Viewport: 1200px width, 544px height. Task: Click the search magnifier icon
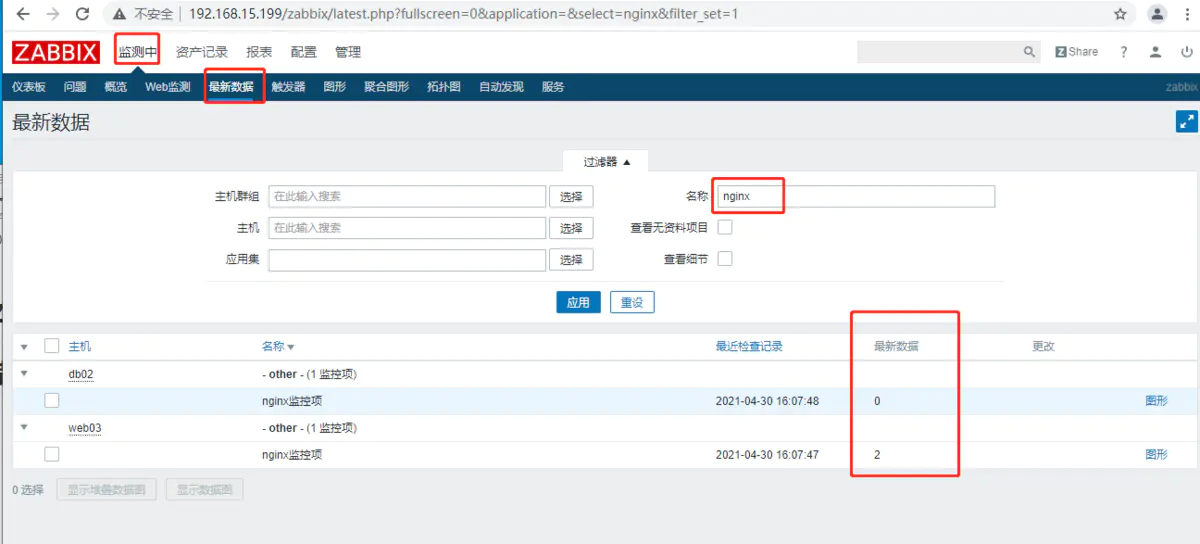point(1030,52)
